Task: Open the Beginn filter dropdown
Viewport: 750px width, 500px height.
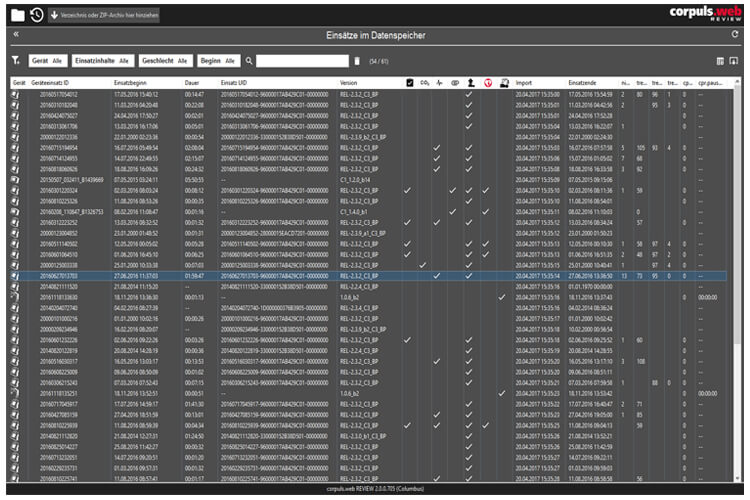Action: click(219, 61)
